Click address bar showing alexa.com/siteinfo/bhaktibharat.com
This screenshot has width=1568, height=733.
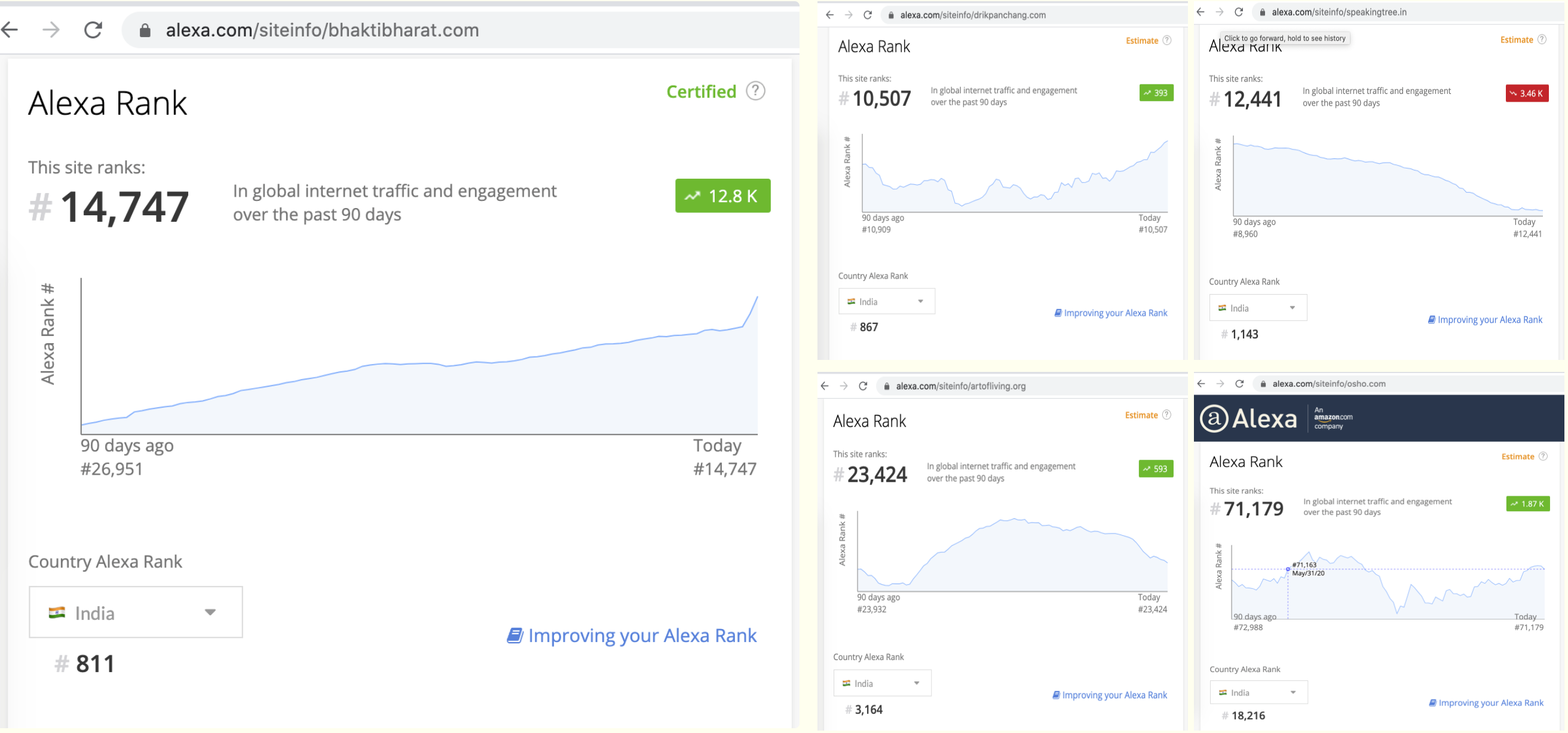click(460, 30)
